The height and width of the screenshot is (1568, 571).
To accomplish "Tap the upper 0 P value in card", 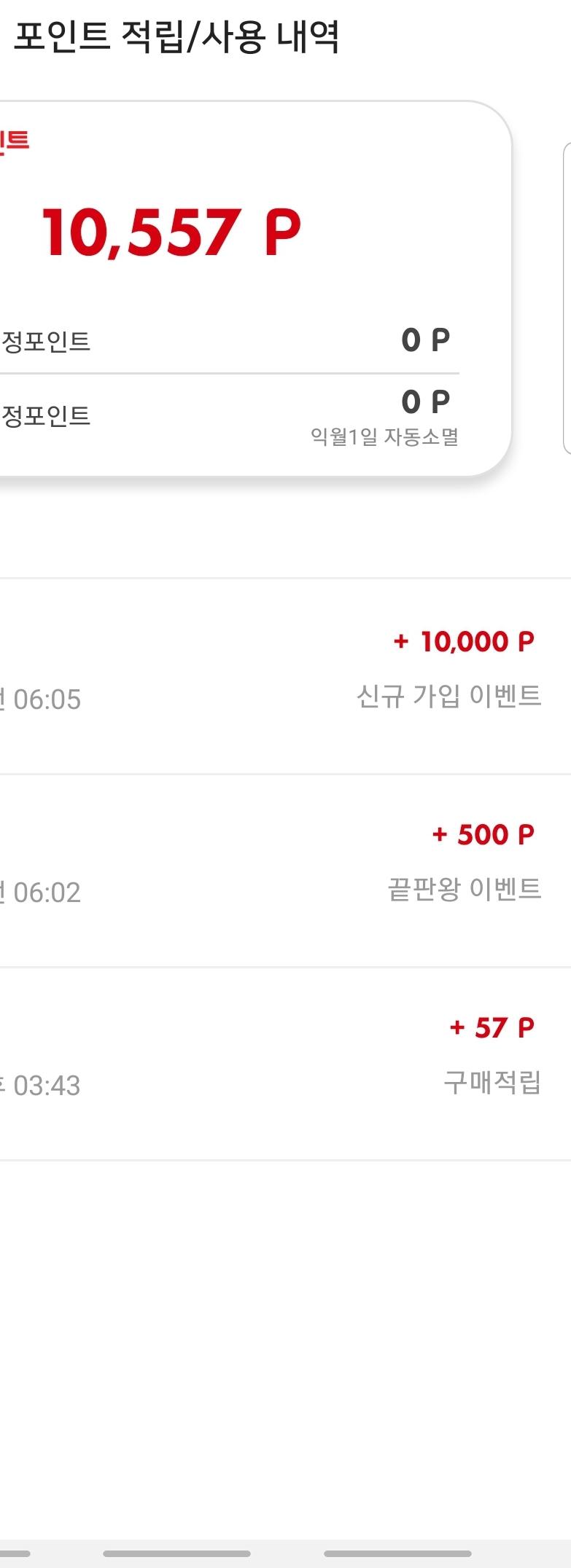I will coord(426,340).
